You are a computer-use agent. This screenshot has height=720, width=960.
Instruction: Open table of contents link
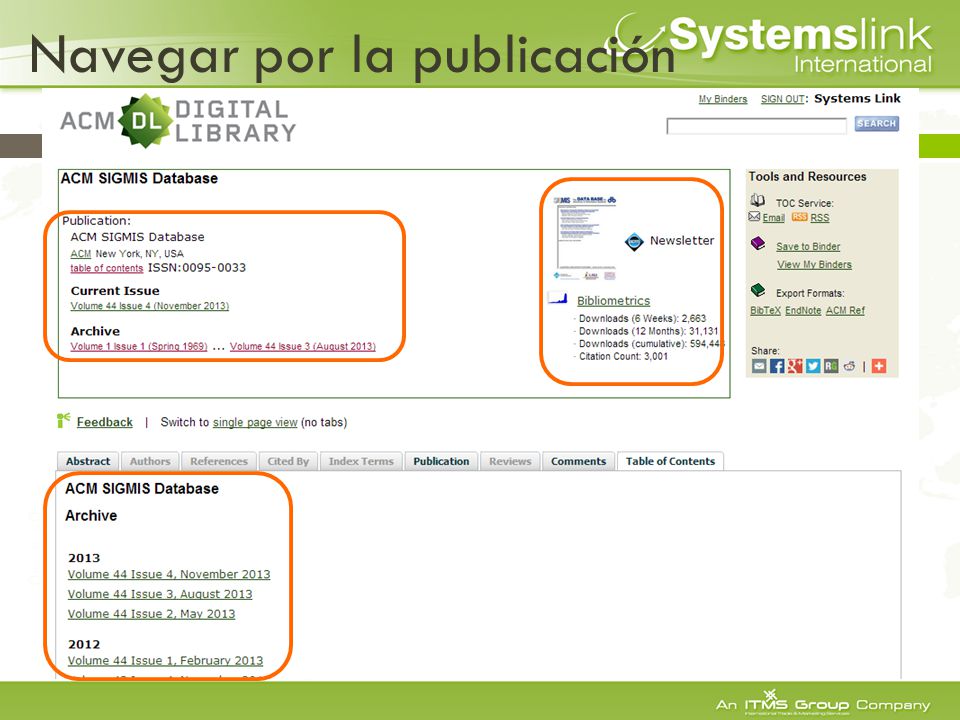107,268
